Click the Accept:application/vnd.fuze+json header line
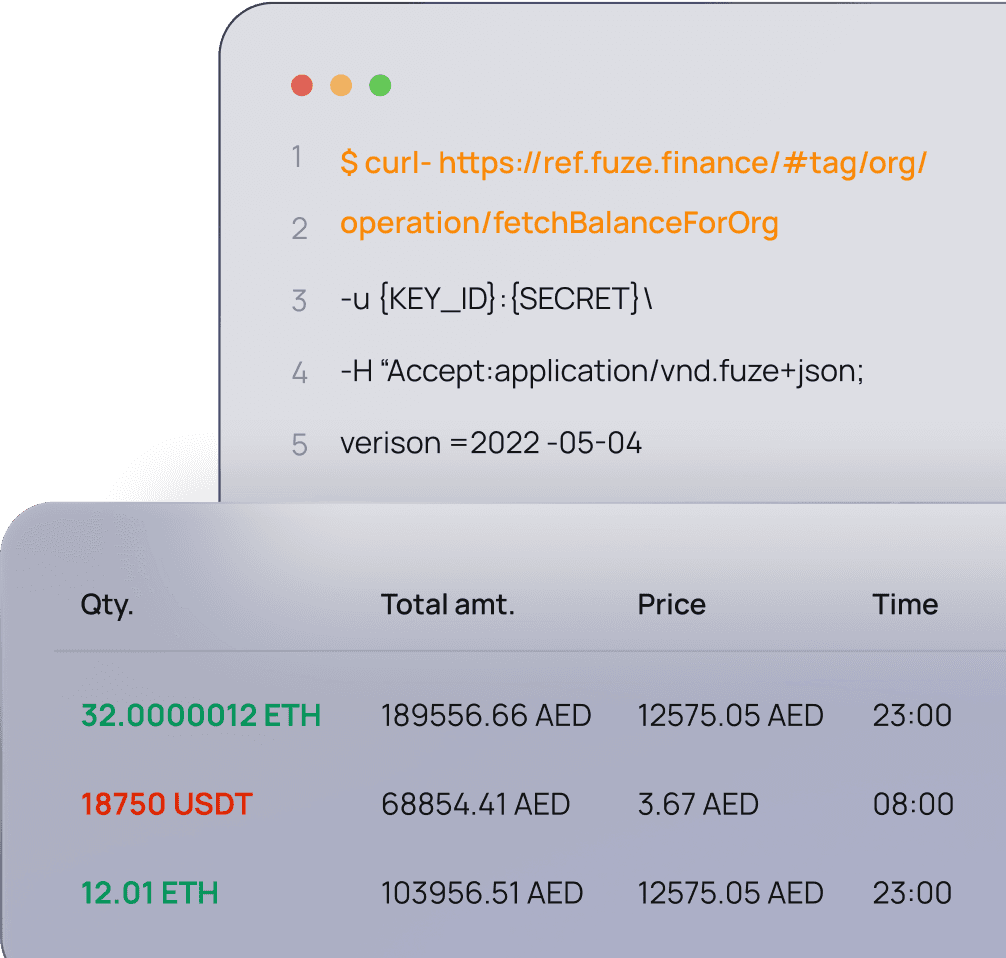The height and width of the screenshot is (958, 1006). click(x=602, y=372)
